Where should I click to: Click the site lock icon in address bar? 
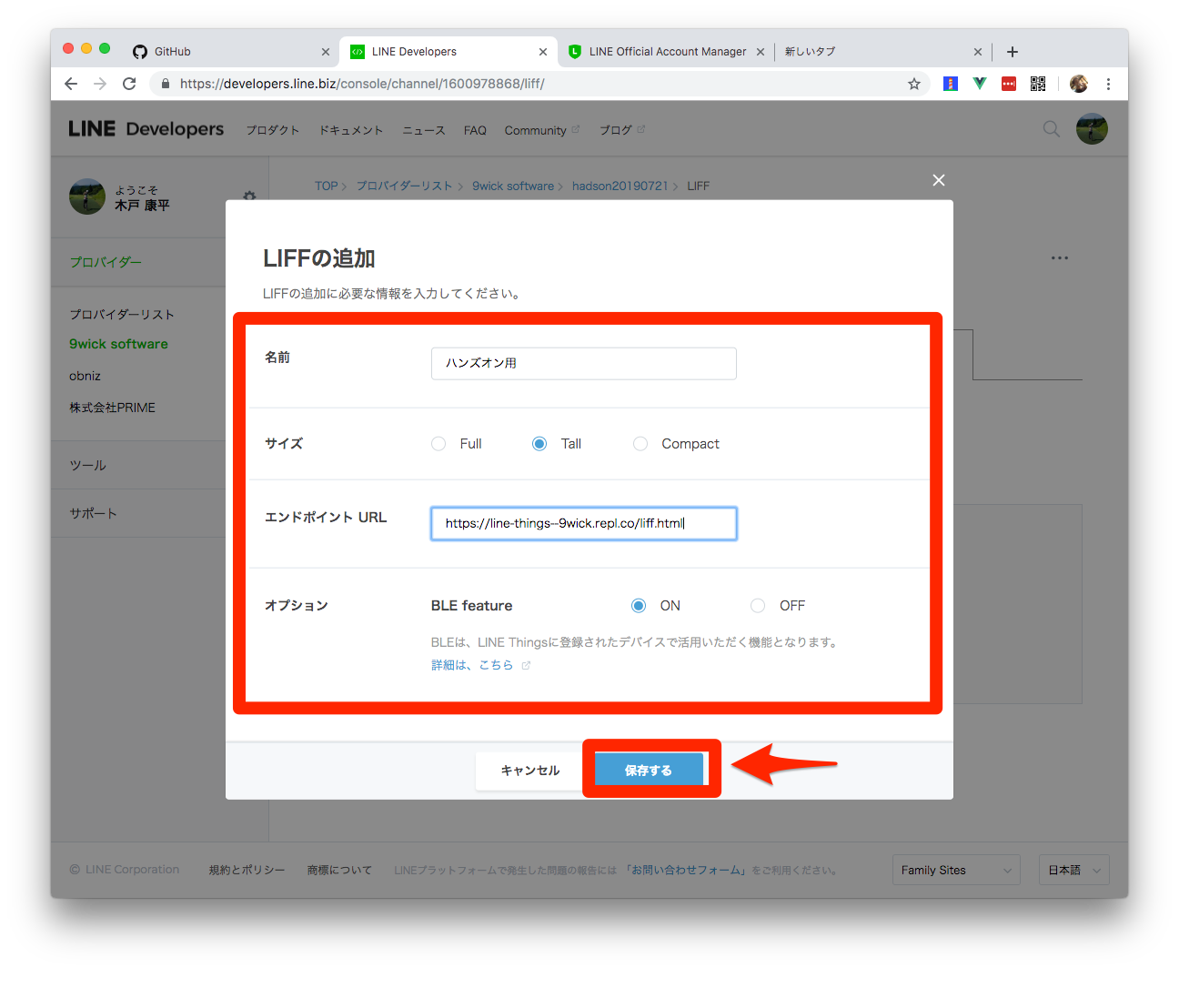tap(165, 84)
